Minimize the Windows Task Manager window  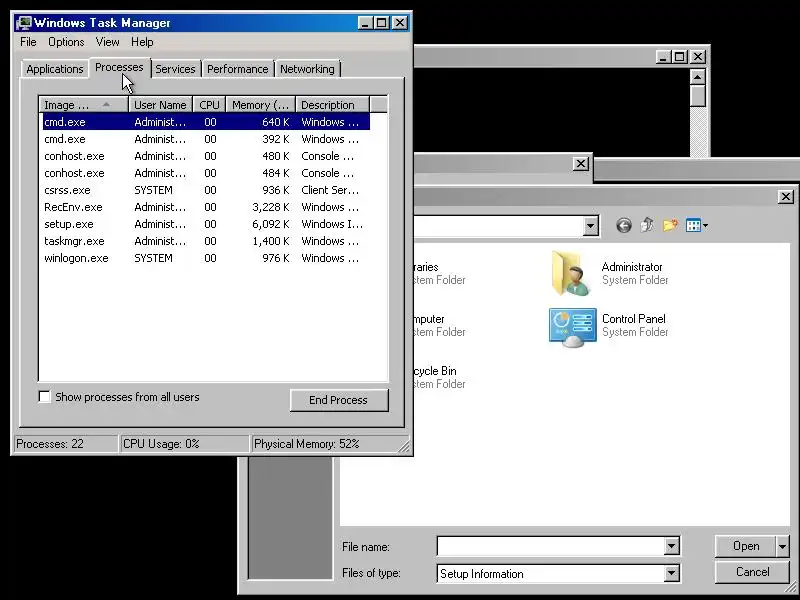point(365,22)
